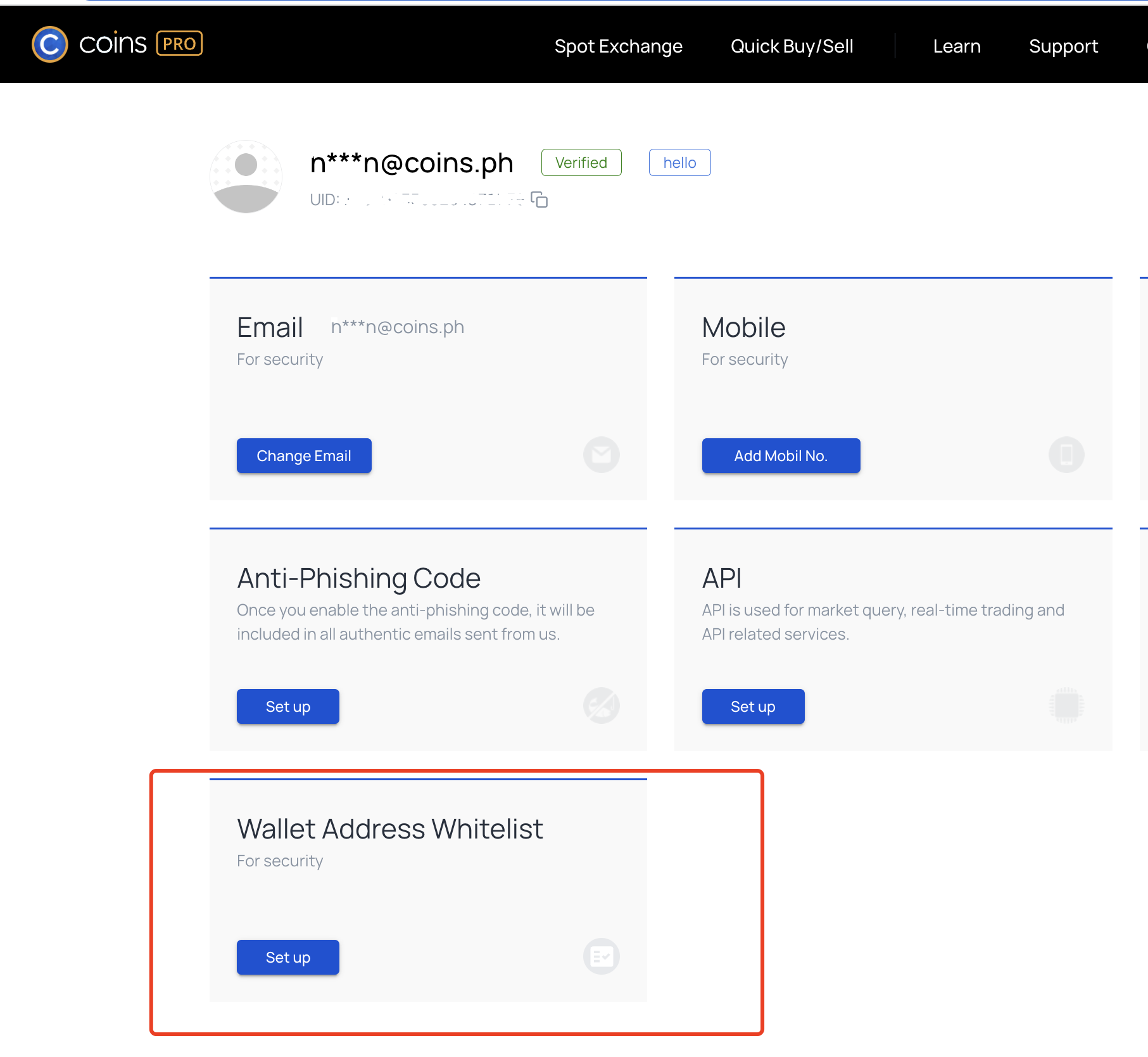This screenshot has width=1148, height=1057.
Task: Click the Verified badge
Action: (x=581, y=163)
